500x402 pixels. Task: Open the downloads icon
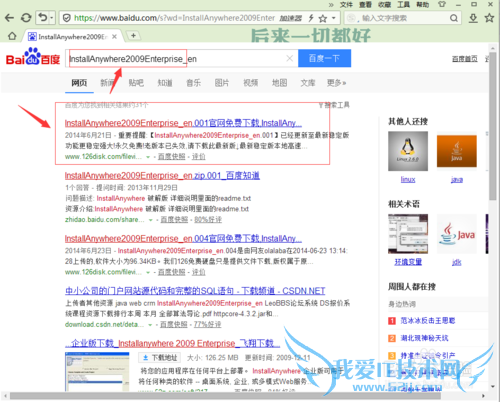tap(473, 18)
